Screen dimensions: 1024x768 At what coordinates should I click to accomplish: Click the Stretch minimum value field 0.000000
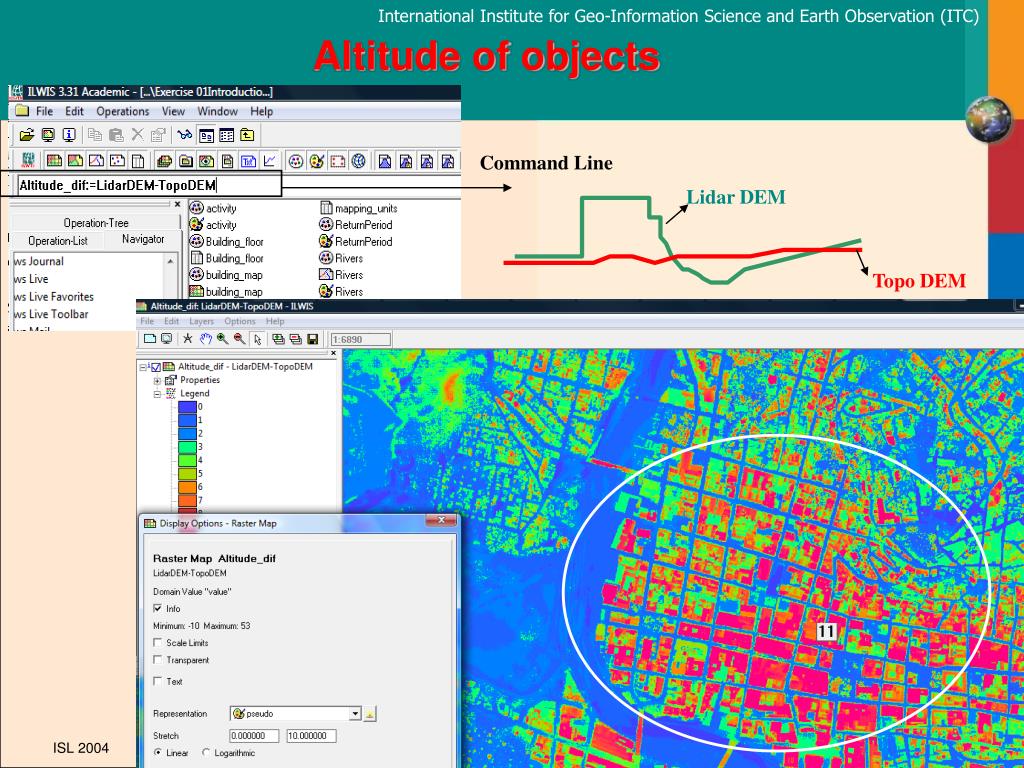tap(254, 735)
